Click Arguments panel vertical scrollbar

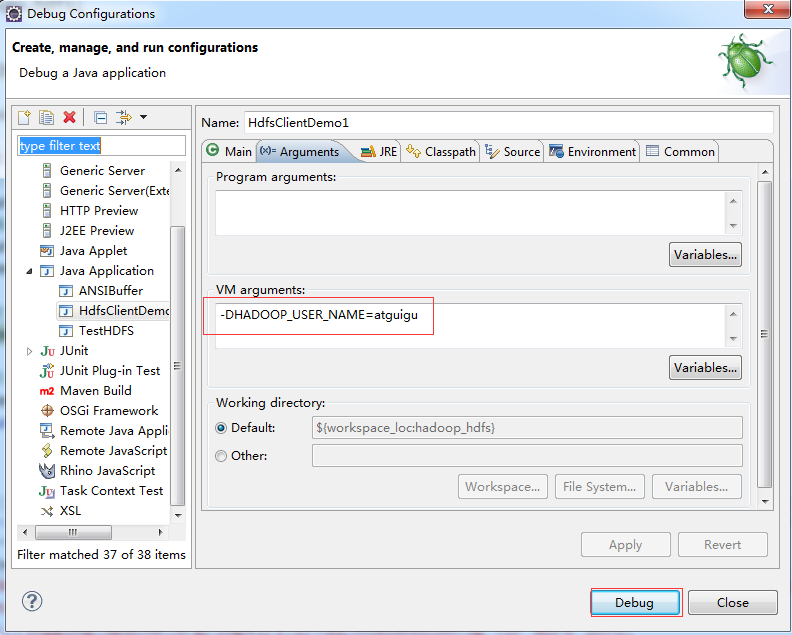[x=765, y=334]
